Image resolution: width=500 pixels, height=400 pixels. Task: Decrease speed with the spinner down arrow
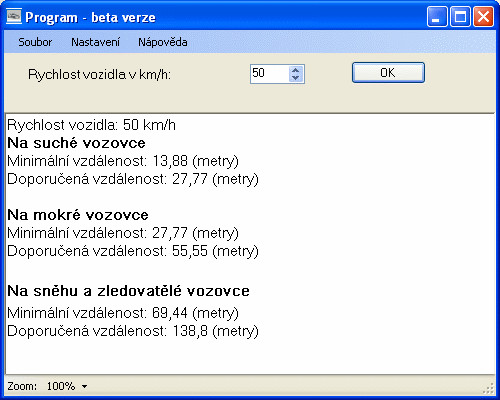(x=295, y=78)
